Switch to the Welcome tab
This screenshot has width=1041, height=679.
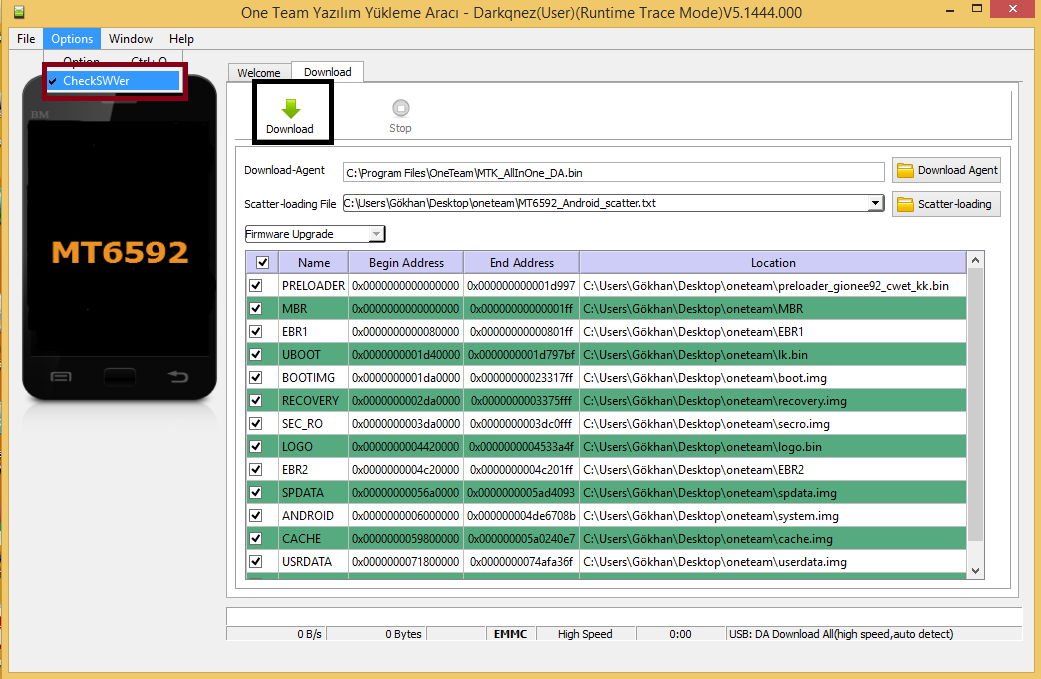tap(259, 73)
